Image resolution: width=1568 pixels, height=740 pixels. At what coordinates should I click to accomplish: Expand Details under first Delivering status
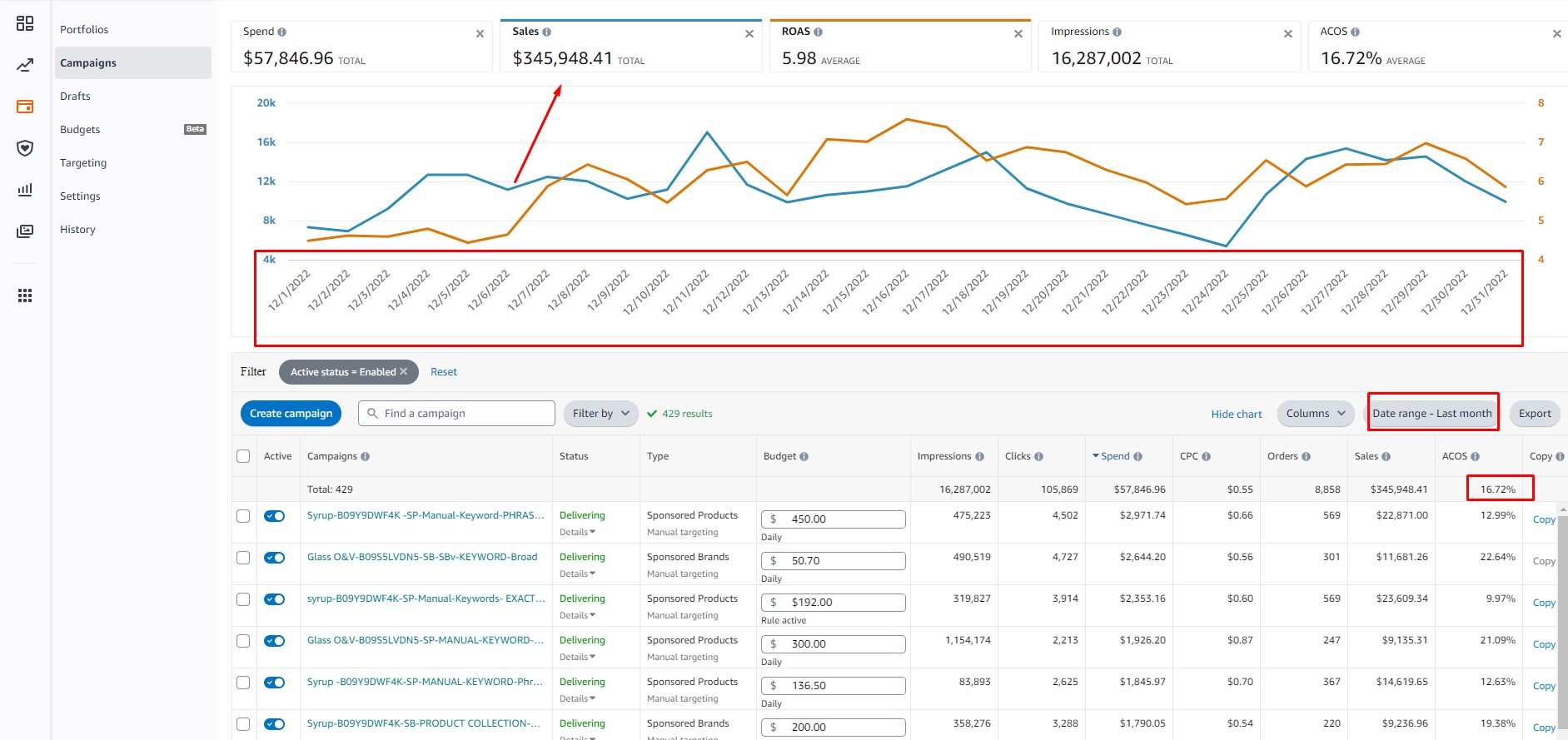click(x=577, y=532)
